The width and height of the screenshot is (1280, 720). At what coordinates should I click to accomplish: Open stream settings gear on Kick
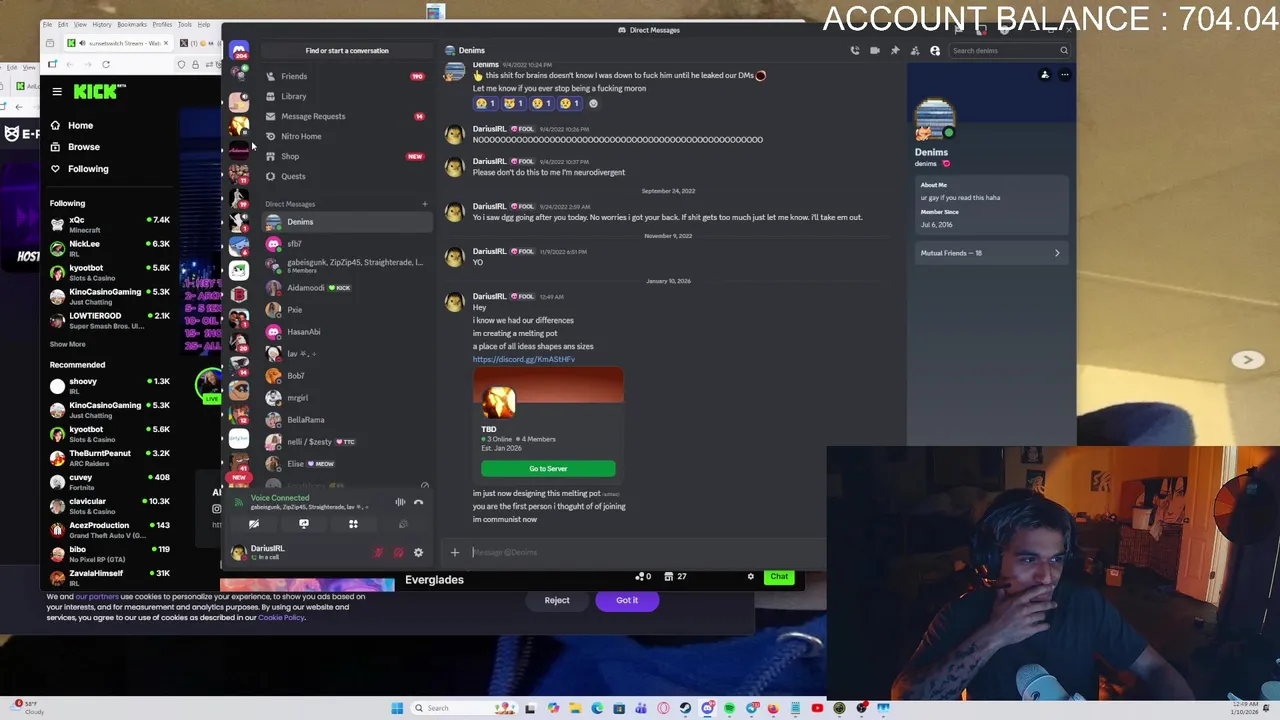(751, 576)
